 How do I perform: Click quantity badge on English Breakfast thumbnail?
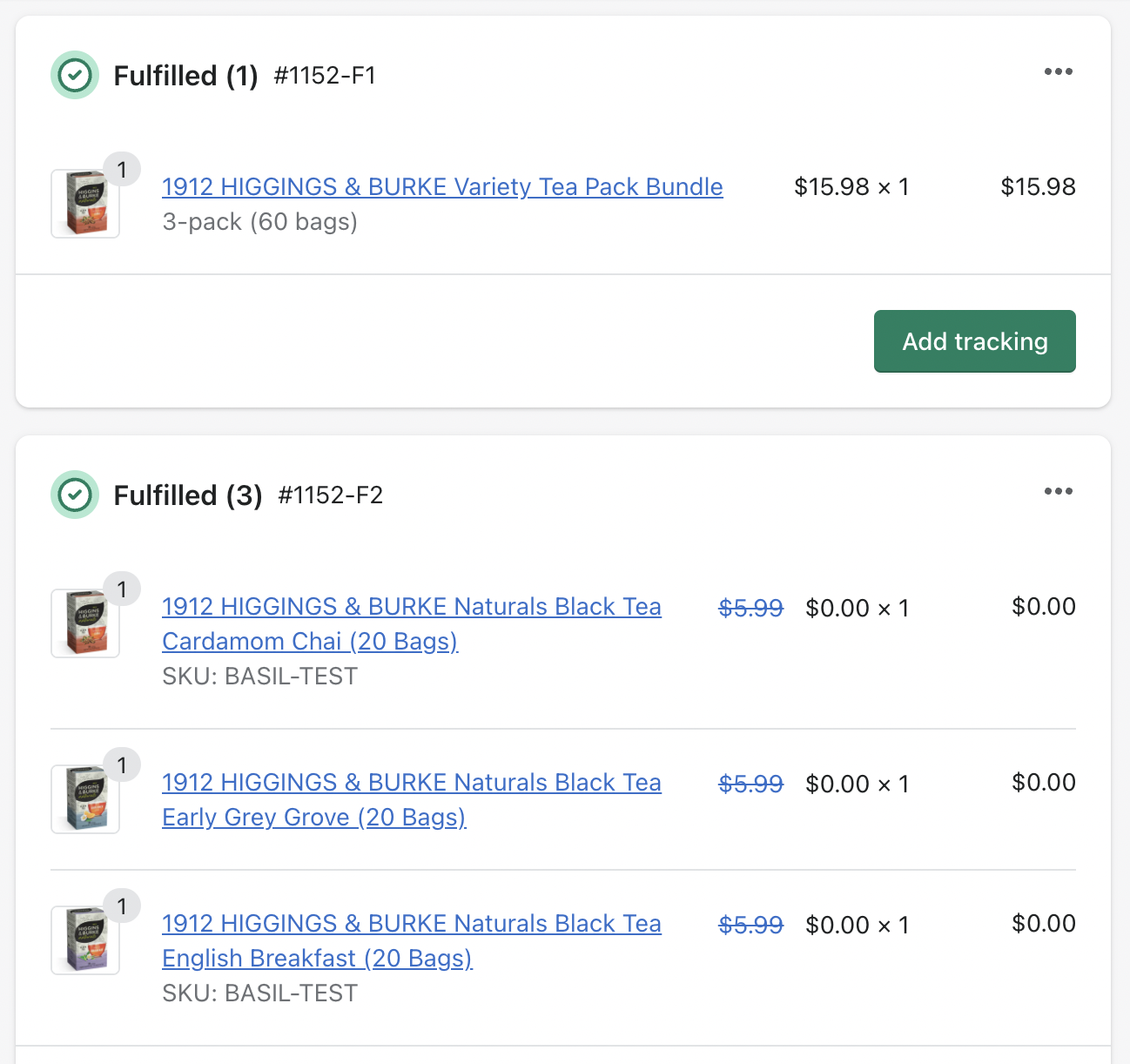[122, 906]
